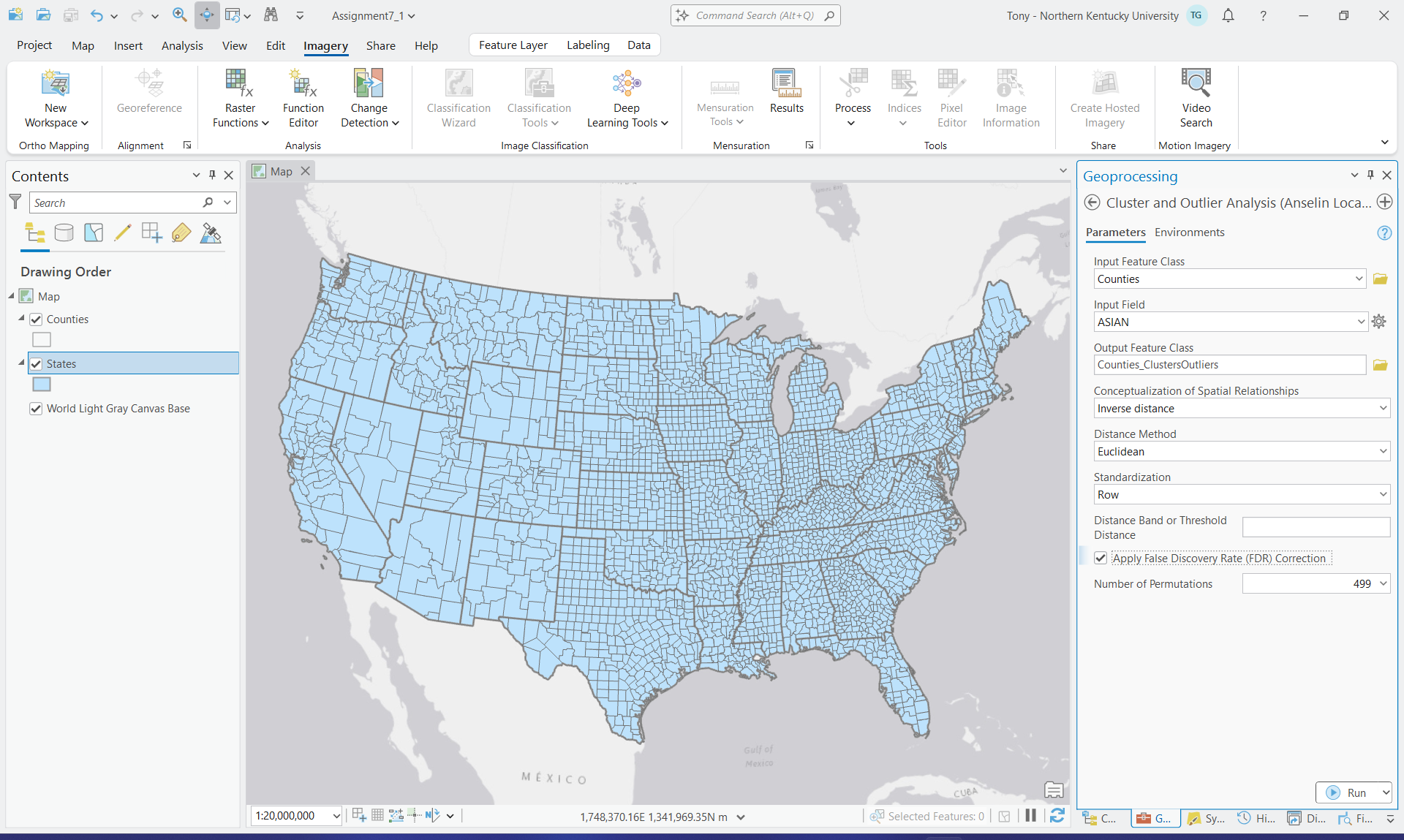
Task: Disable Apply False Discovery Rate Correction
Action: 1101,559
